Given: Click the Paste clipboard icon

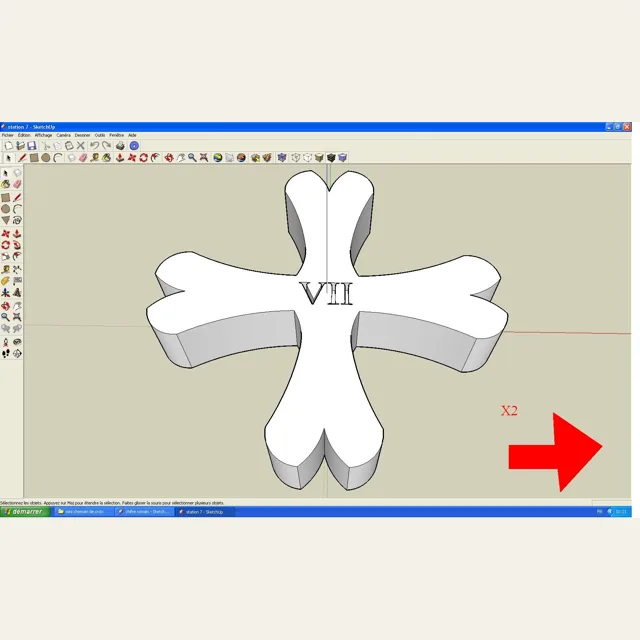Looking at the screenshot, I should (x=69, y=146).
